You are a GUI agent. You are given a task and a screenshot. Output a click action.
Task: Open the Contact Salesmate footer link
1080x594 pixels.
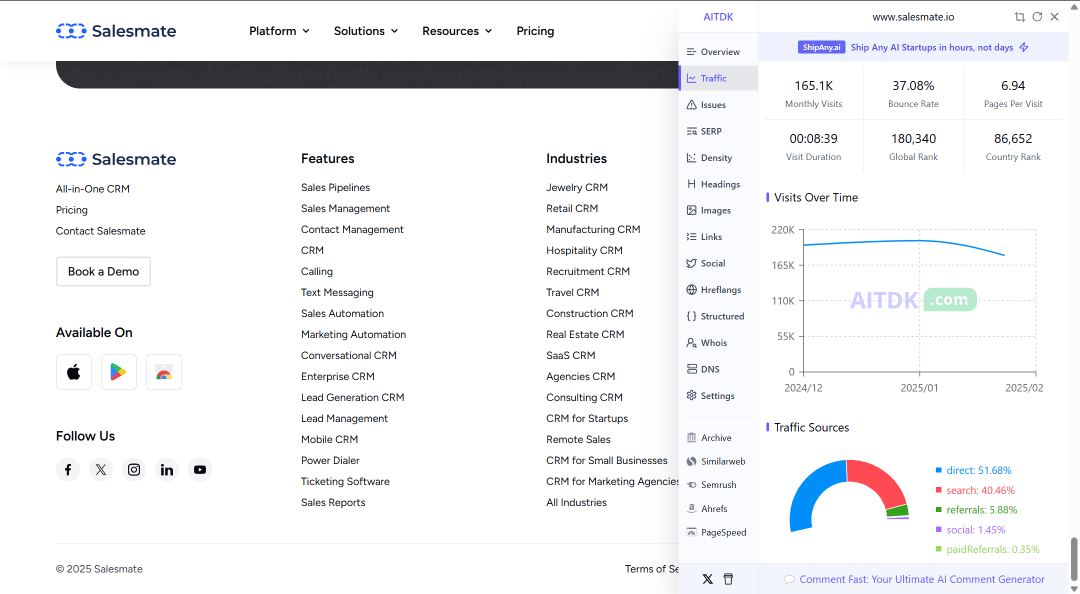(x=101, y=231)
